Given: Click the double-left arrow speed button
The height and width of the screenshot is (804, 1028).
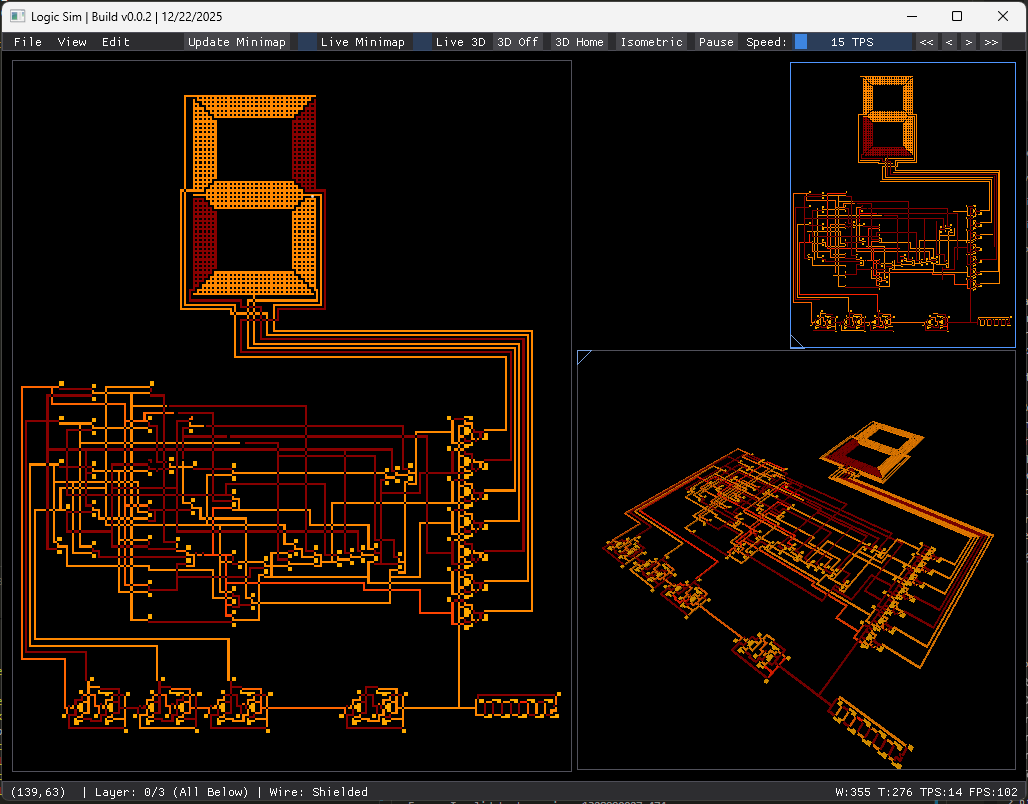Looking at the screenshot, I should click(927, 42).
